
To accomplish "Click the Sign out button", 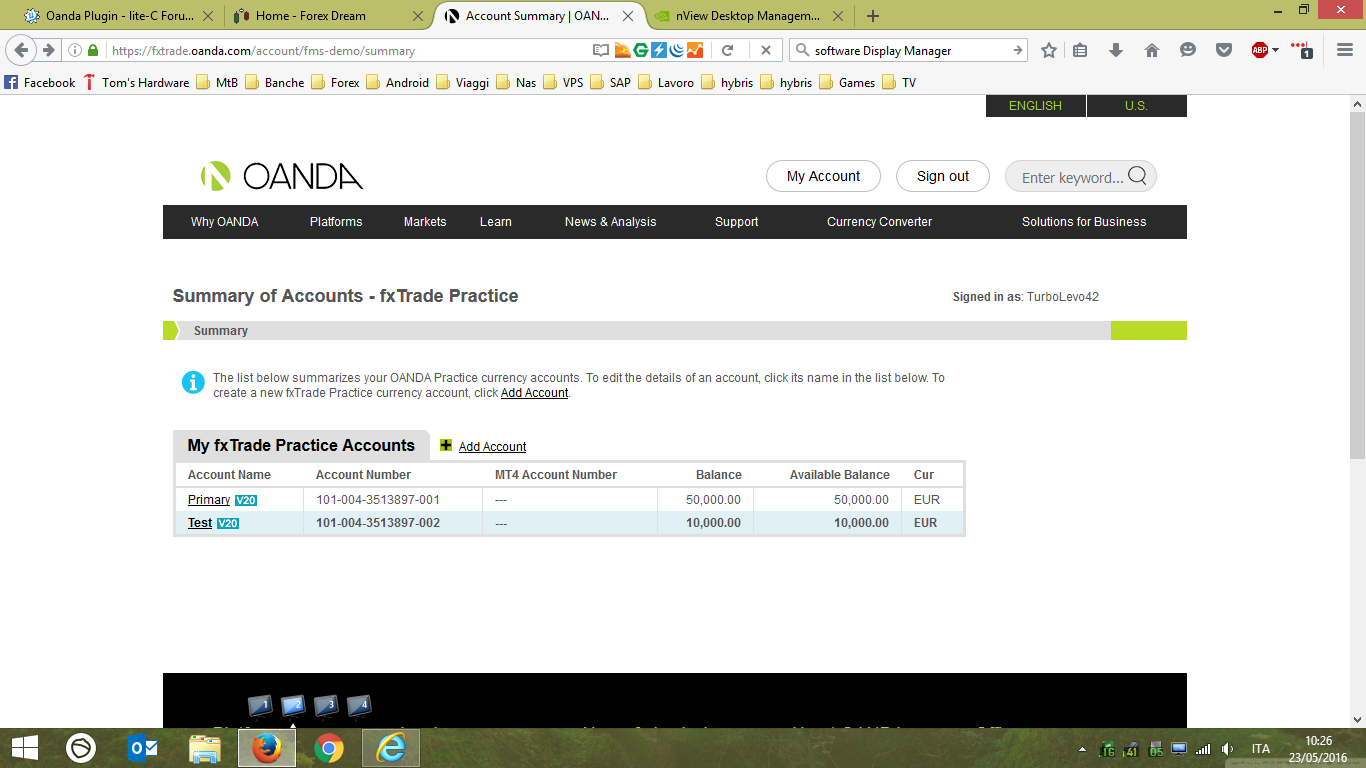I will pos(942,176).
